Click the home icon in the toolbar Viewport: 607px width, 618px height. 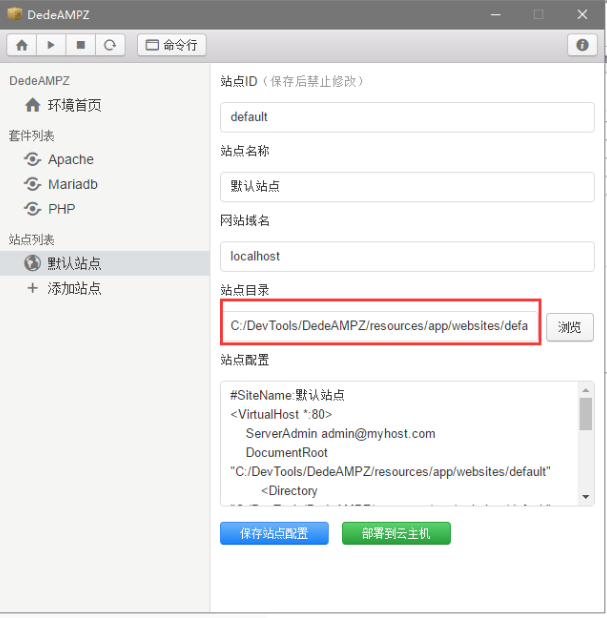(22, 45)
